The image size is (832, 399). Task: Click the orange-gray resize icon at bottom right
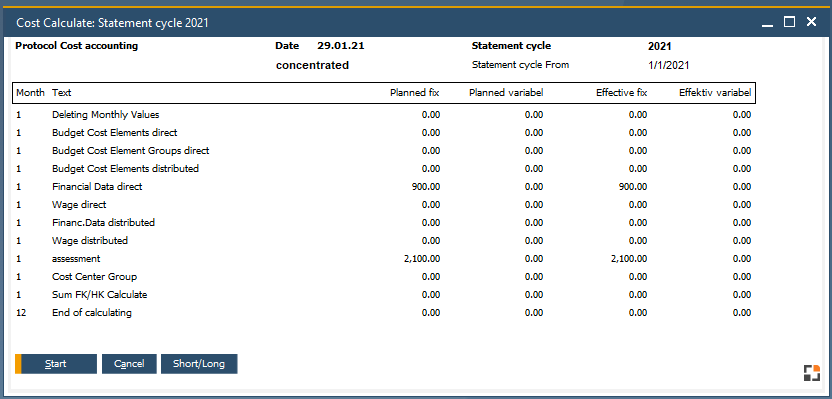(x=811, y=373)
